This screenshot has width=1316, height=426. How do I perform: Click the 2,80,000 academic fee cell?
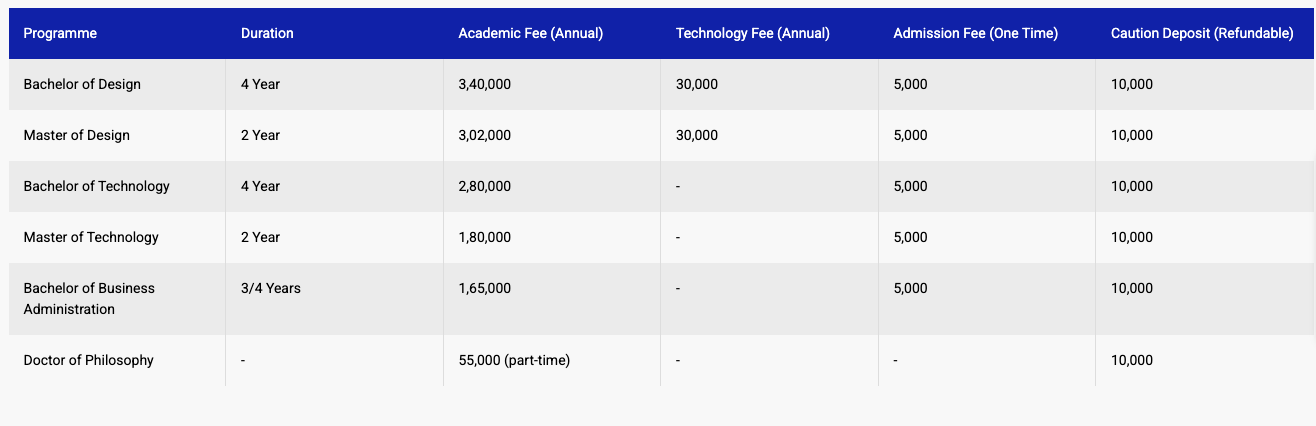484,186
